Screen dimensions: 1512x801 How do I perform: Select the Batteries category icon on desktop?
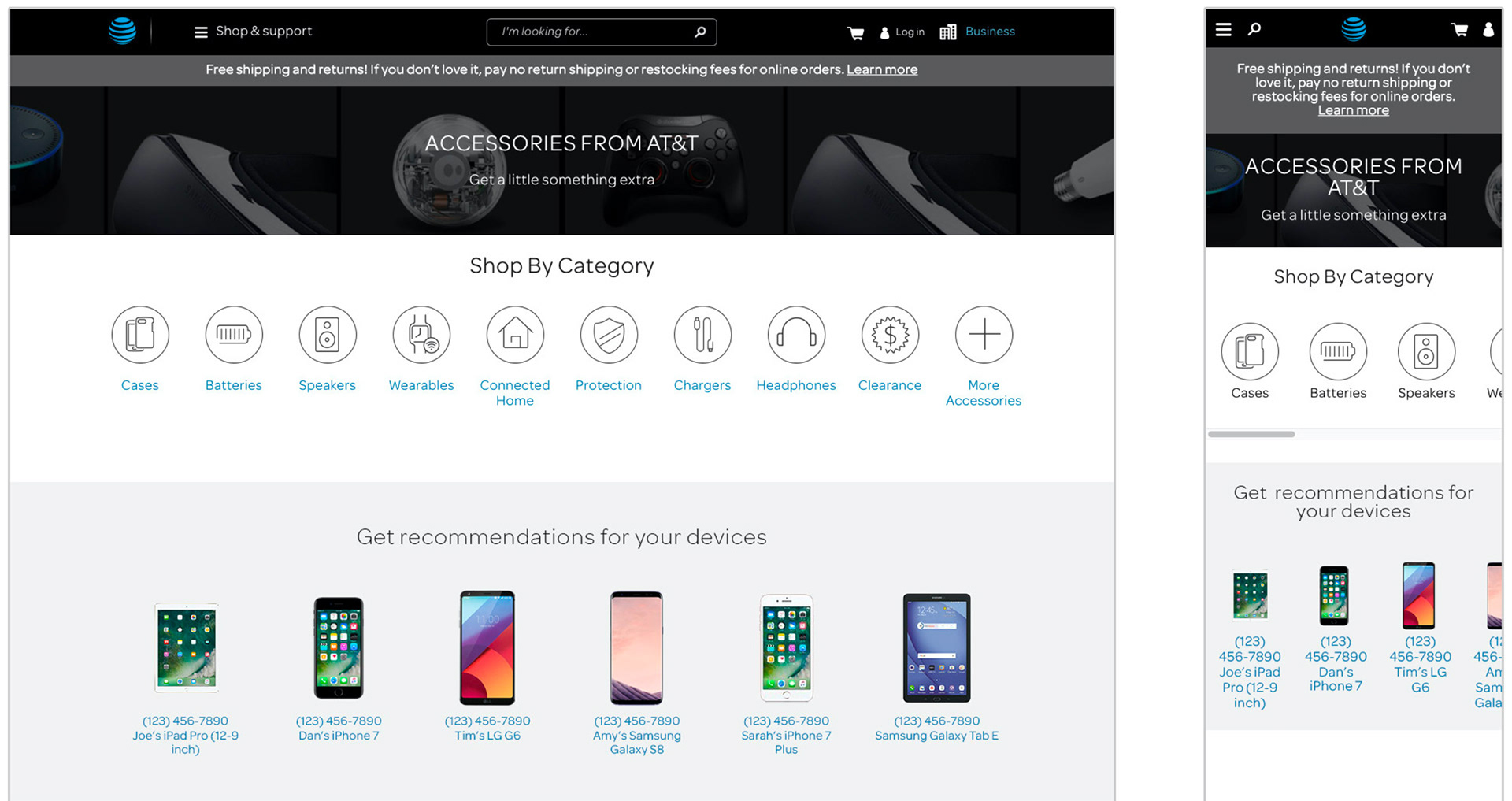click(x=234, y=335)
